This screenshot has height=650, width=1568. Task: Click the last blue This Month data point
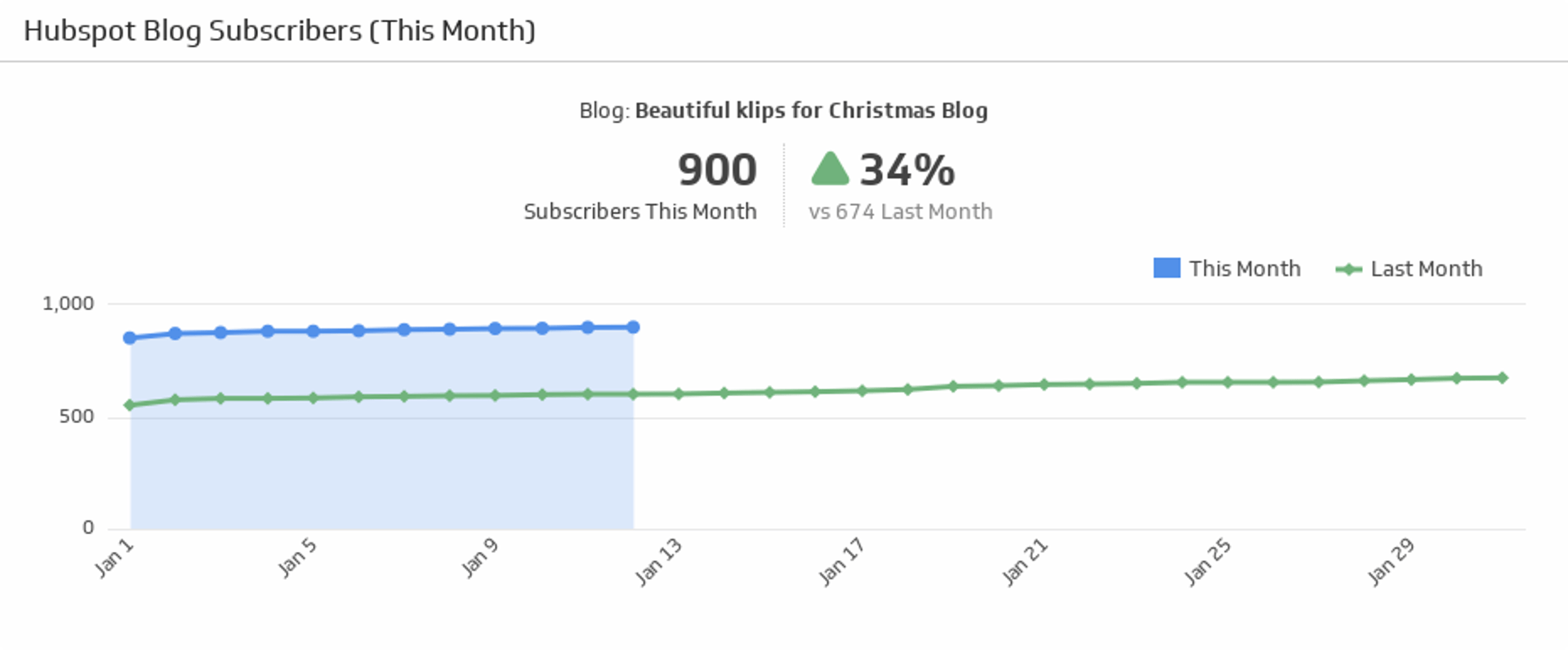[x=633, y=327]
